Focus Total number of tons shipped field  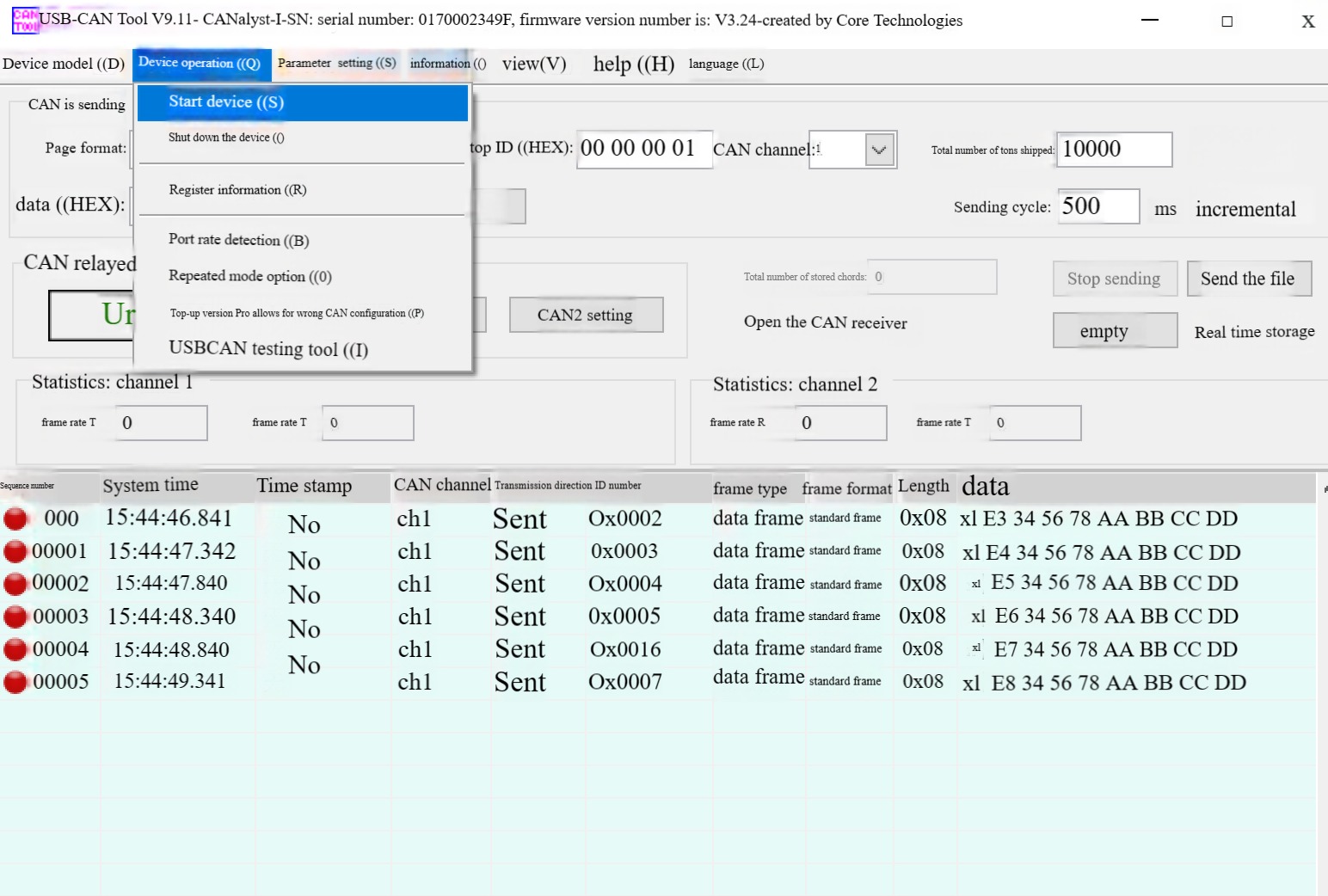1114,150
